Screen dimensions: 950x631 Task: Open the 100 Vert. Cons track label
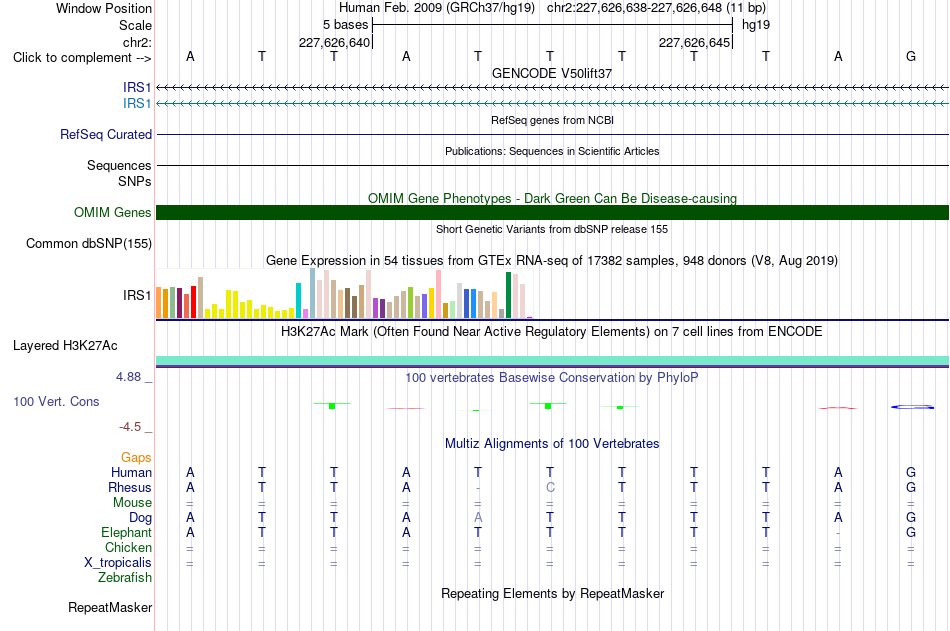56,401
